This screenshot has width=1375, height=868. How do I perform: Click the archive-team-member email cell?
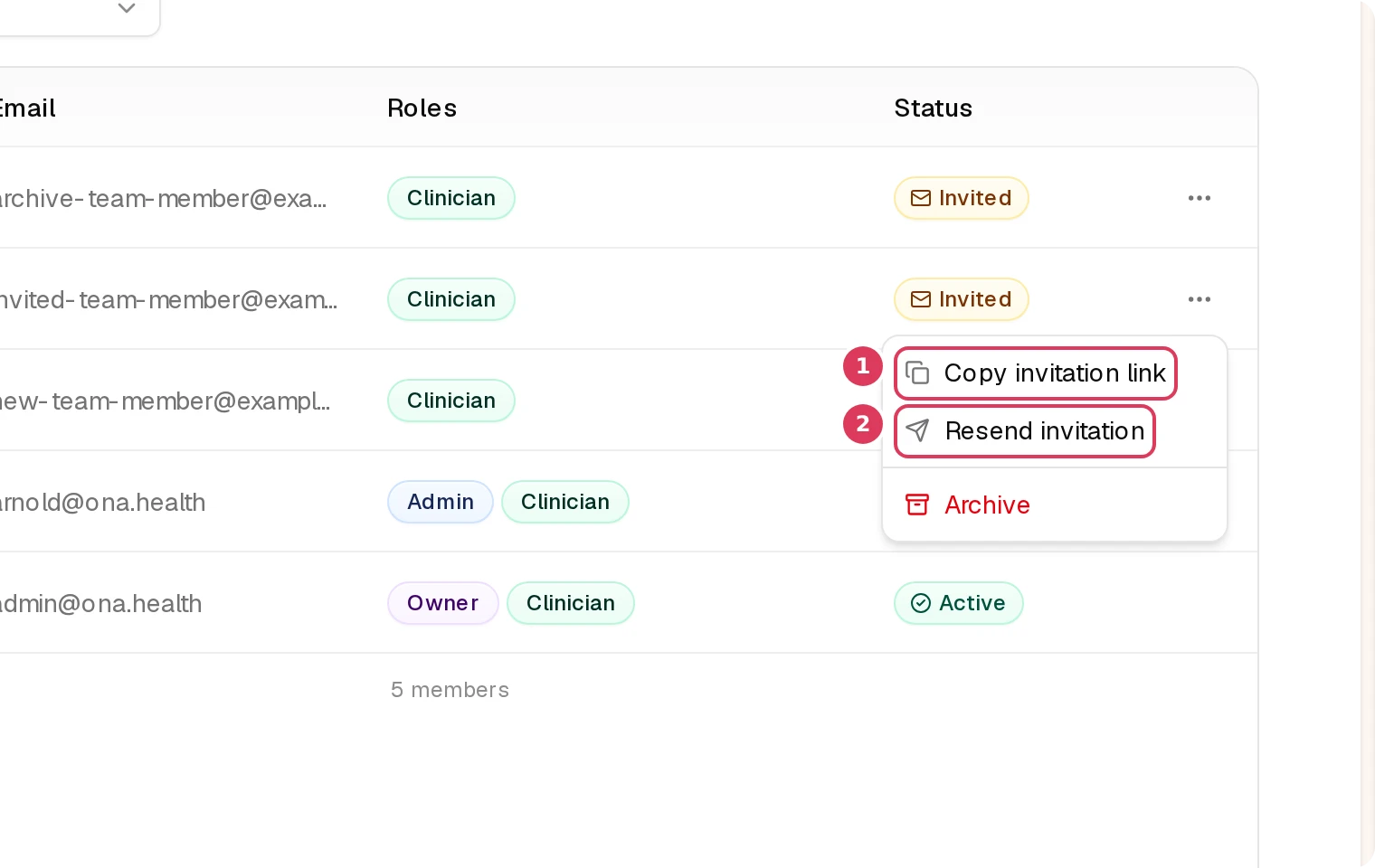[x=163, y=198]
